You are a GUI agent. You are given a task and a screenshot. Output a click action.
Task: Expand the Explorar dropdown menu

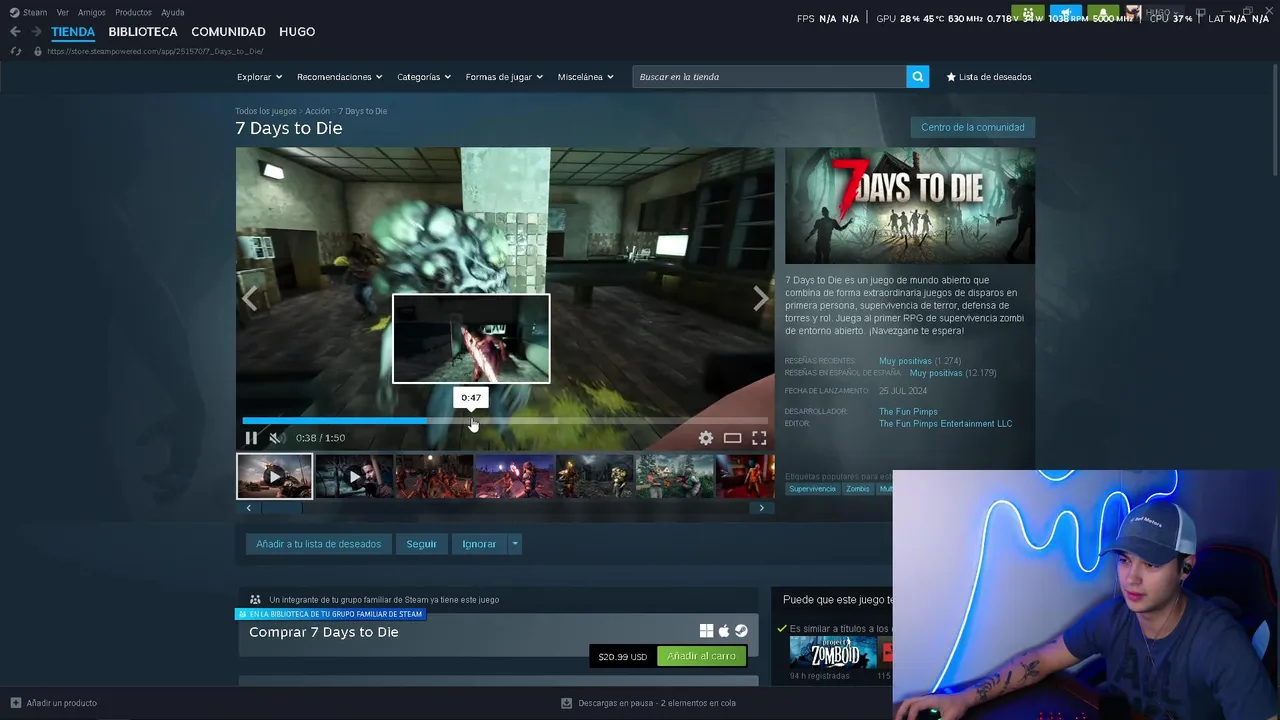pos(259,77)
